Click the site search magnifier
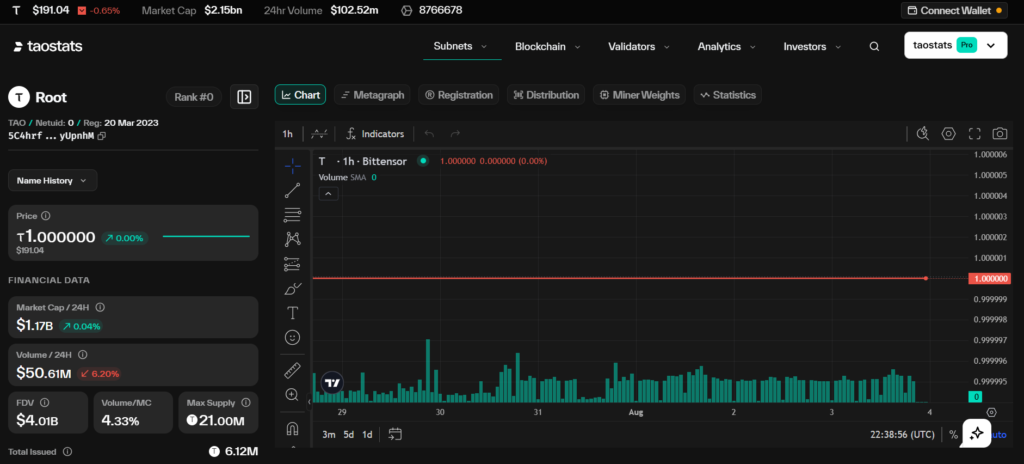Screen dimensions: 1024x464 point(874,46)
